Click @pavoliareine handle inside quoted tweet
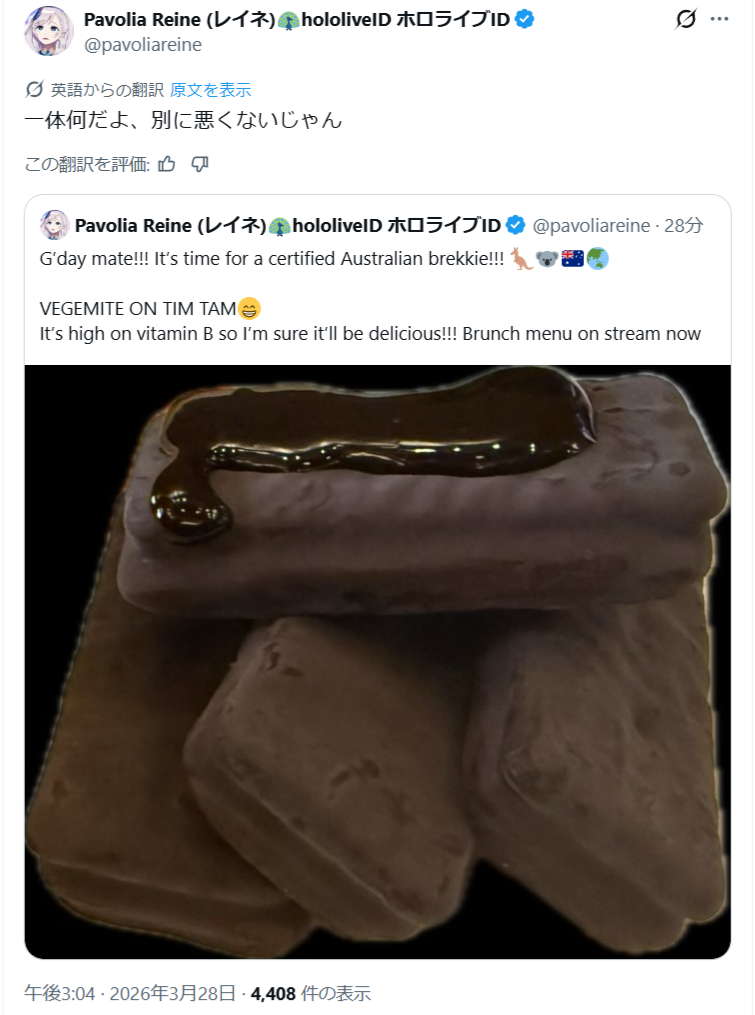Screen dimensions: 755x1015 (x=591, y=225)
